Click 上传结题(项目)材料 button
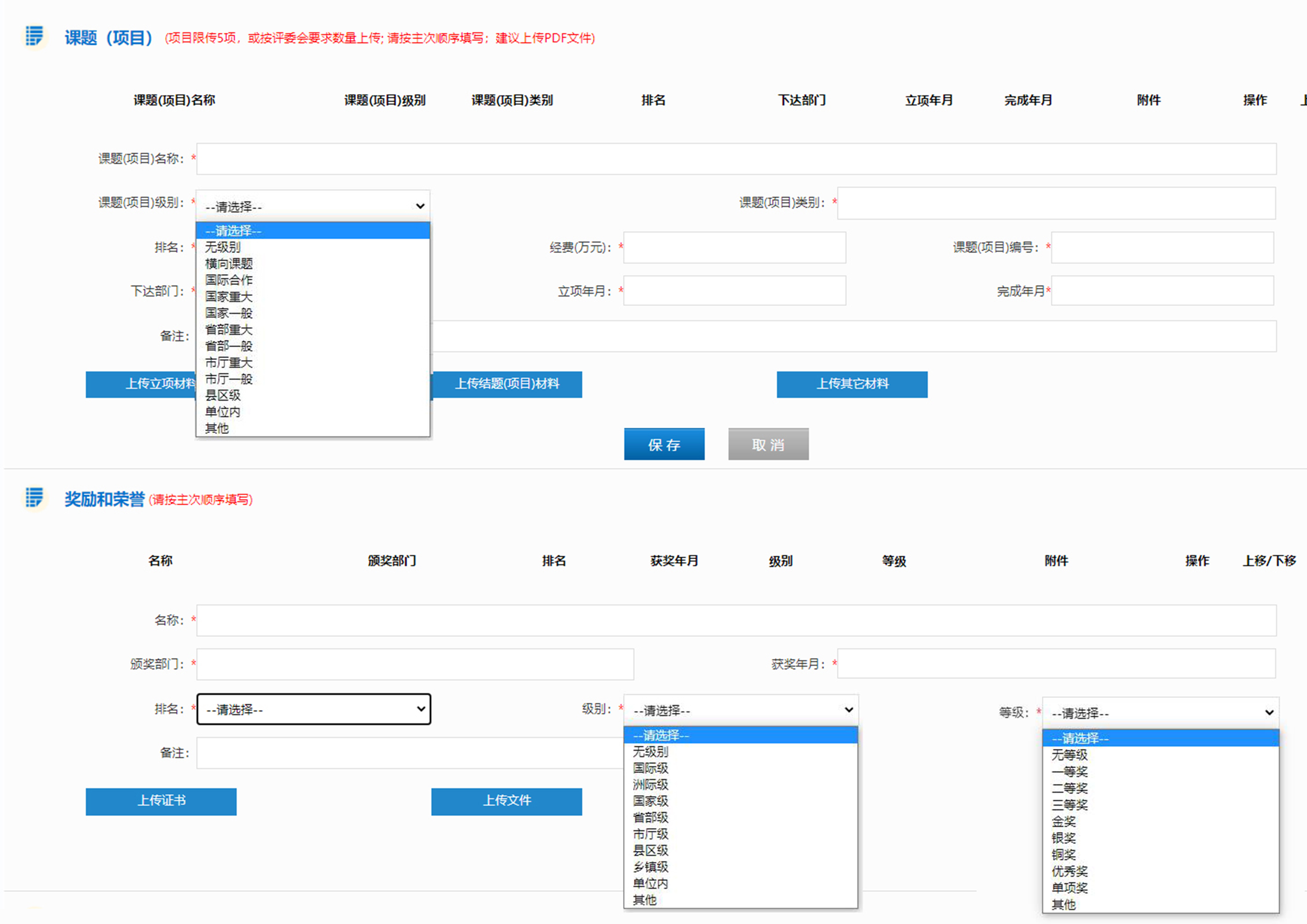 (507, 384)
